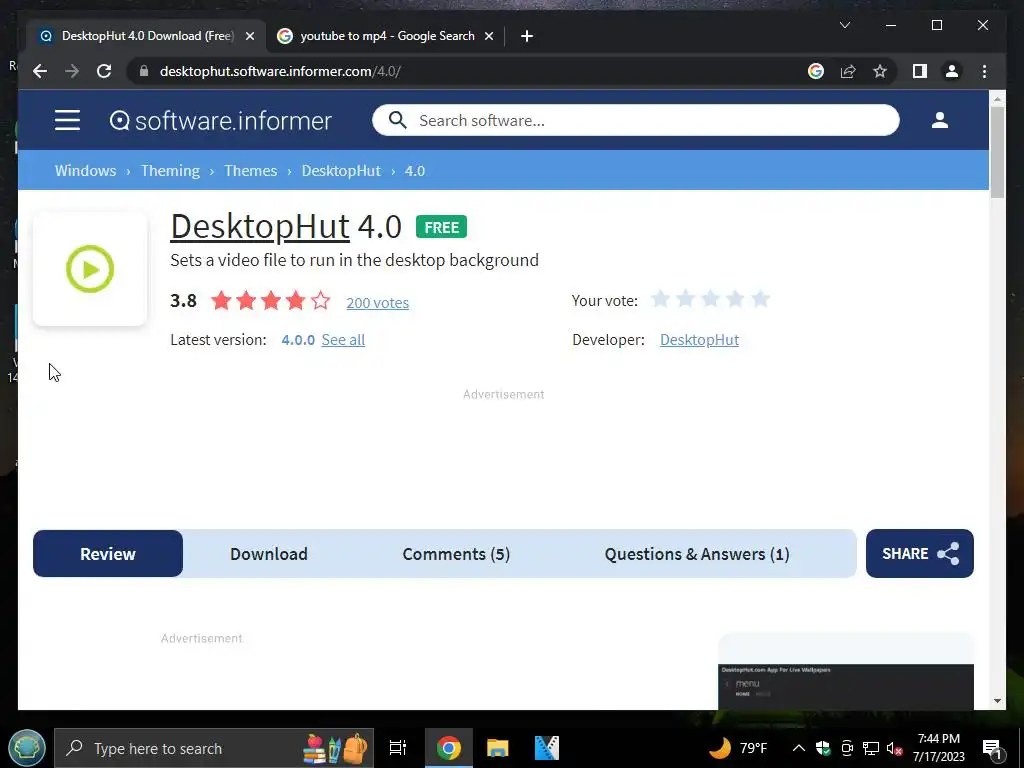This screenshot has width=1024, height=768.
Task: Open Chrome three-dot menu
Action: coord(984,71)
